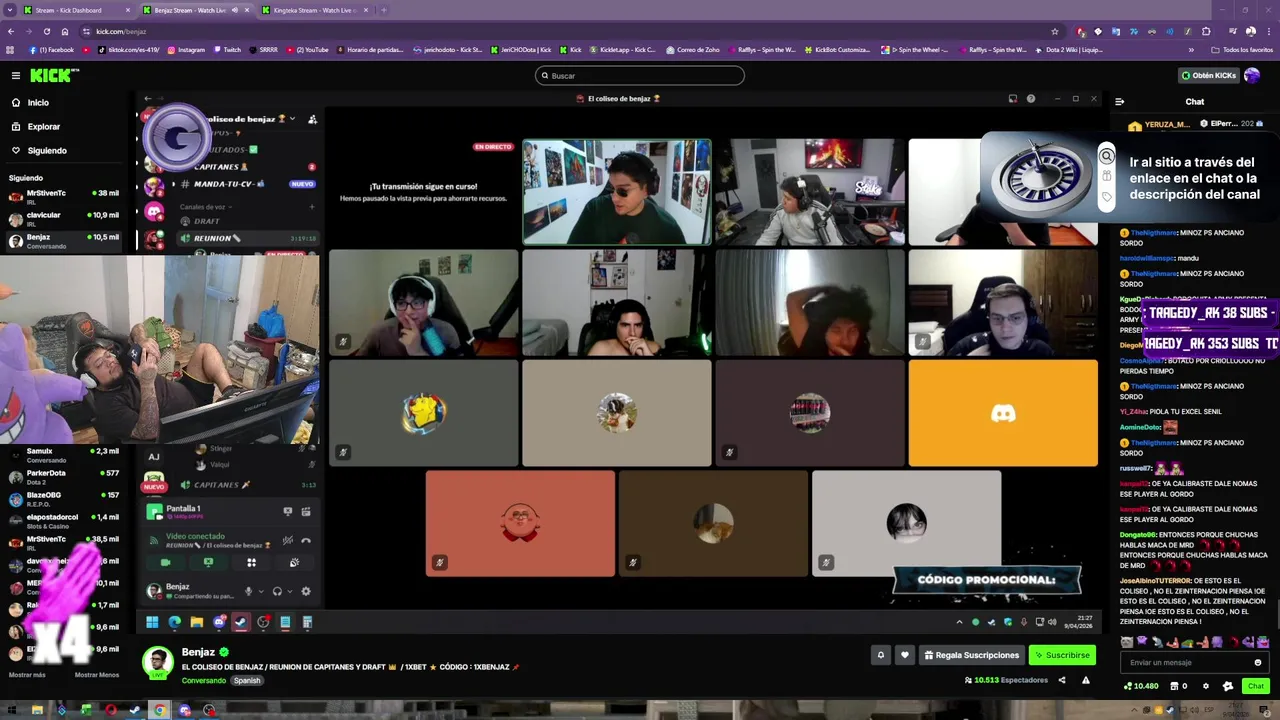This screenshot has width=1280, height=720.
Task: Open the Instagram bookmark
Action: click(186, 50)
